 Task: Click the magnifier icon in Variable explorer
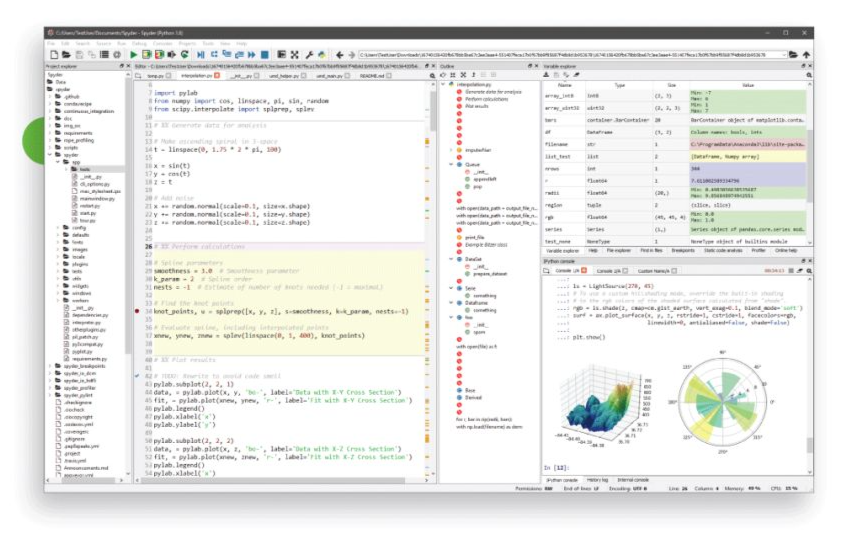pyautogui.click(x=809, y=75)
